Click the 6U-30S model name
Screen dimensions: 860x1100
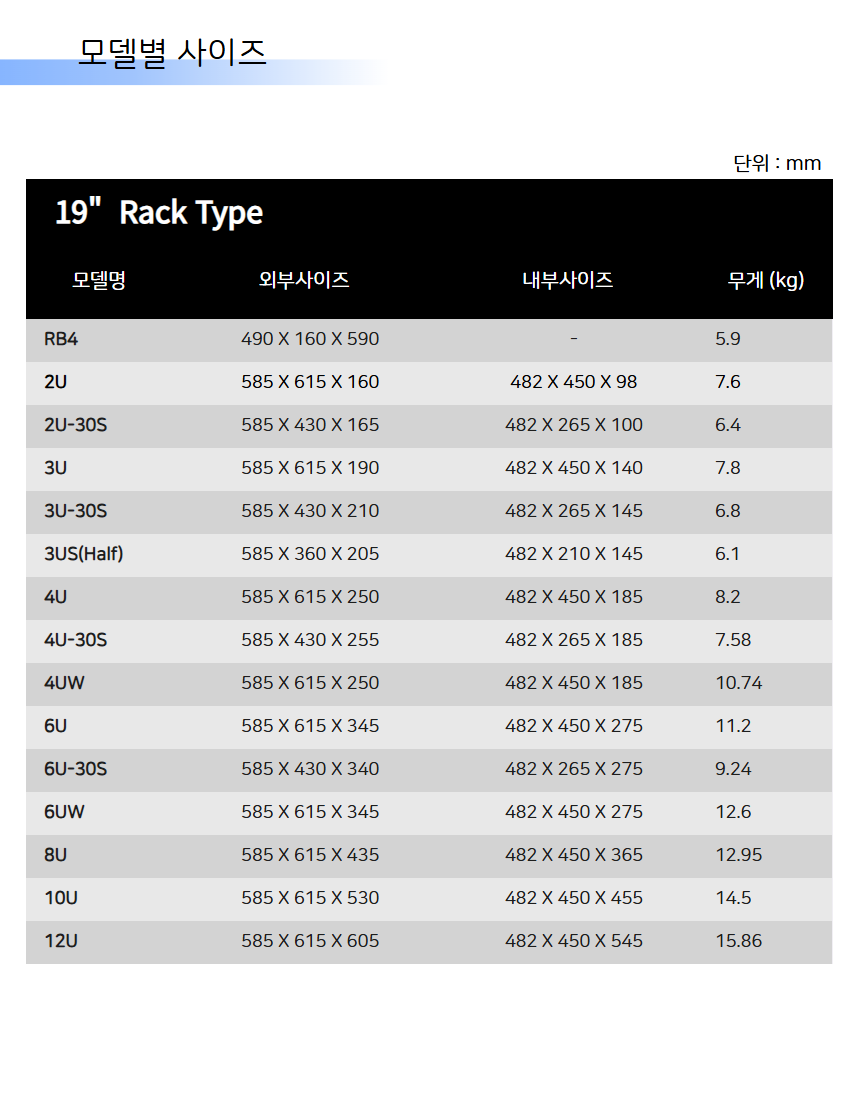pyautogui.click(x=76, y=769)
